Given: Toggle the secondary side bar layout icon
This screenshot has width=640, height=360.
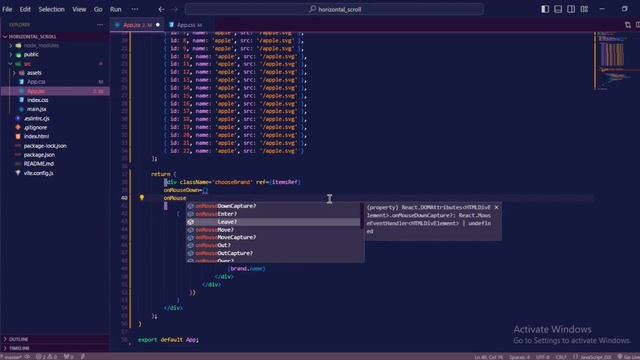Looking at the screenshot, I should [571, 9].
